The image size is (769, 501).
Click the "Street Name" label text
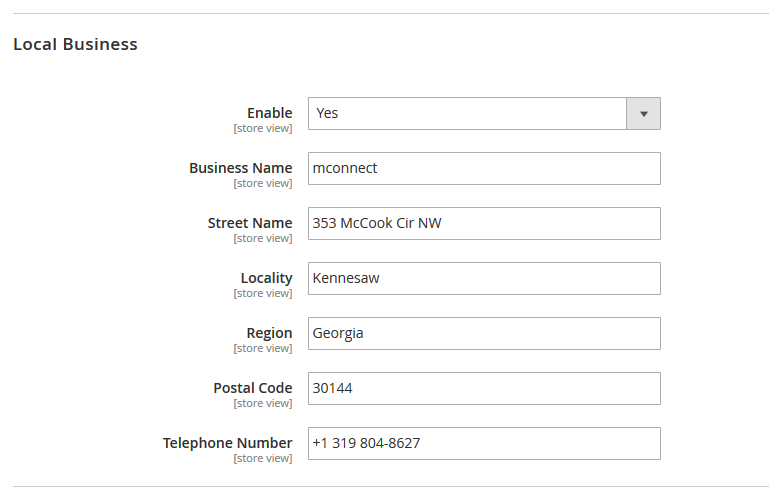250,223
